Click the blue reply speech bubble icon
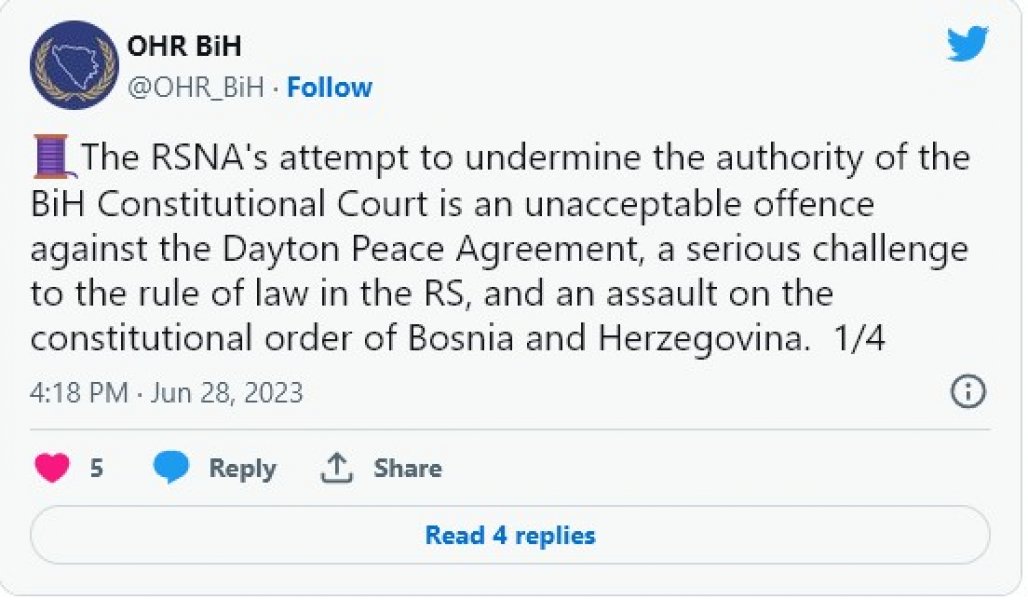 click(x=171, y=468)
